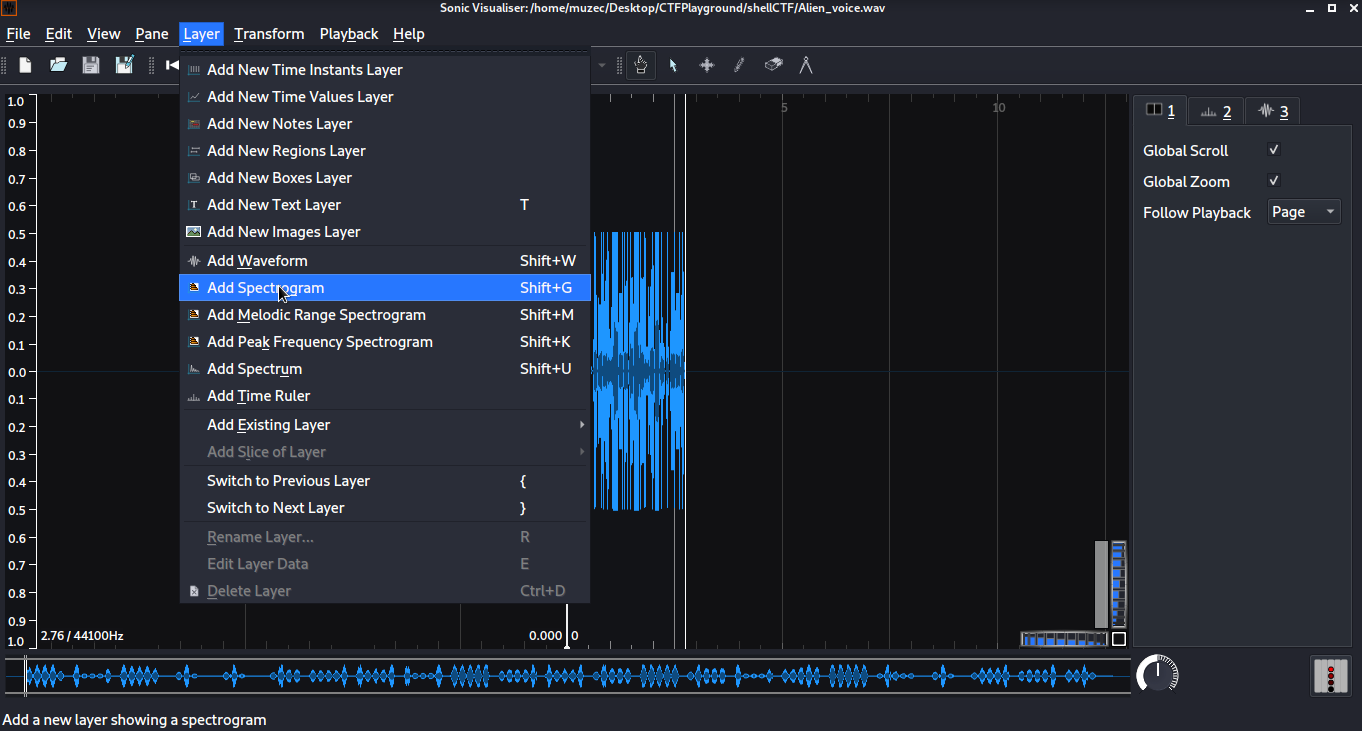Open the Pane menu
This screenshot has width=1362, height=731.
pos(152,34)
